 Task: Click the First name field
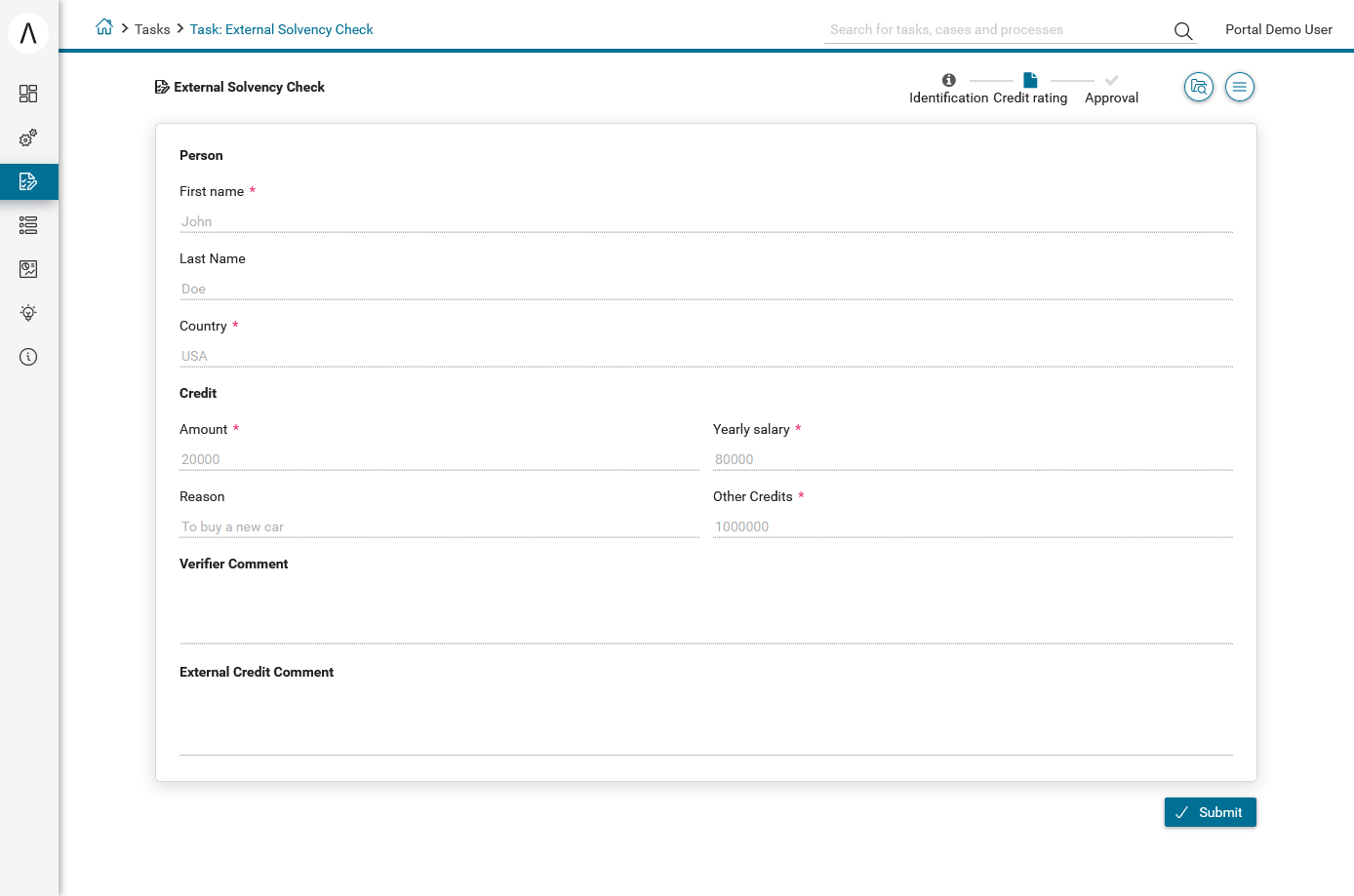pyautogui.click(x=706, y=221)
